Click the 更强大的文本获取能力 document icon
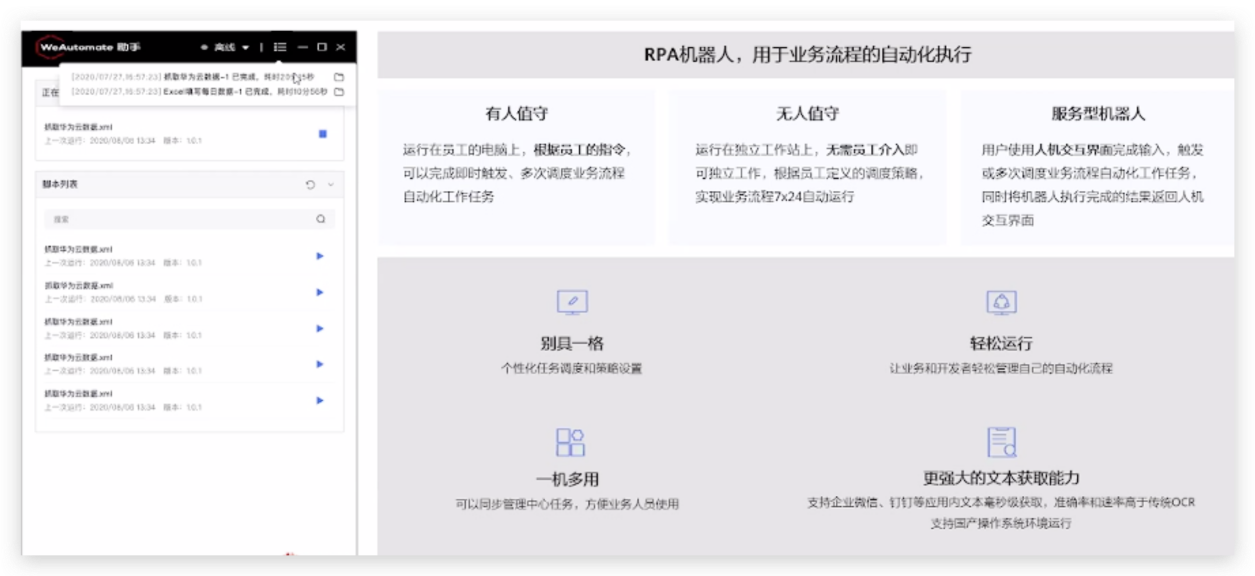The image size is (1255, 576). click(x=1001, y=442)
